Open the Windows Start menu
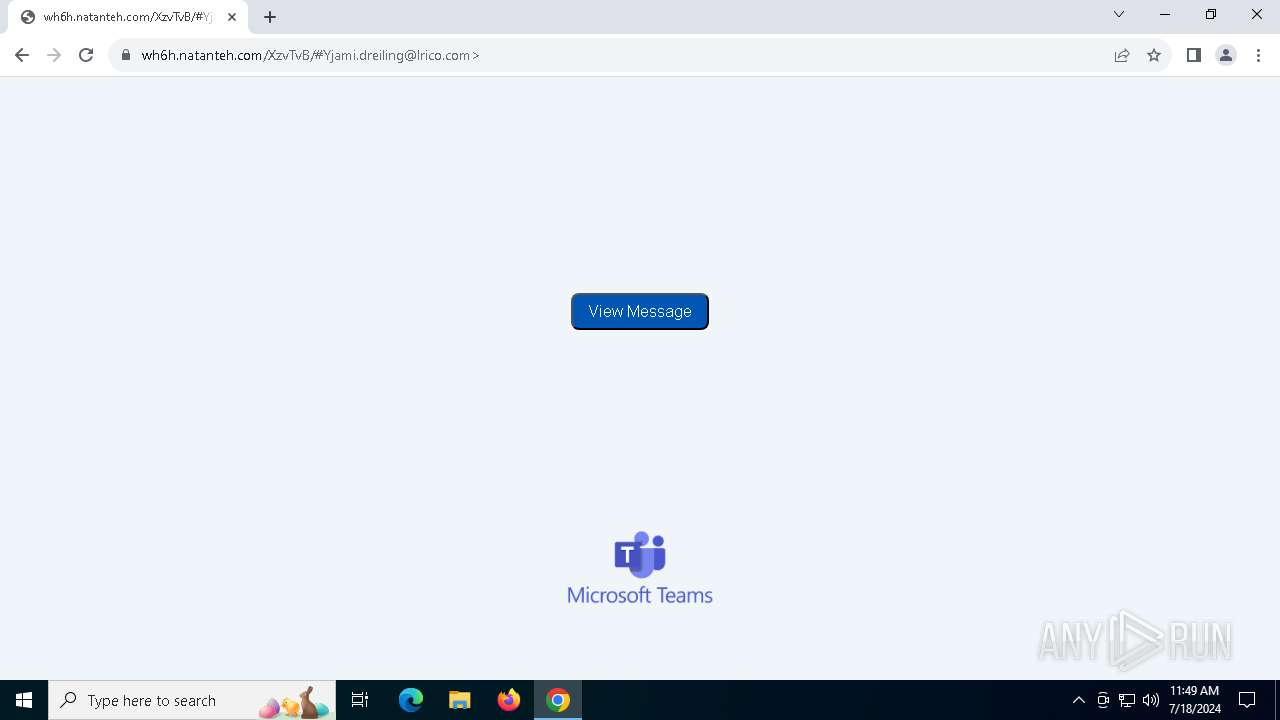 24,700
